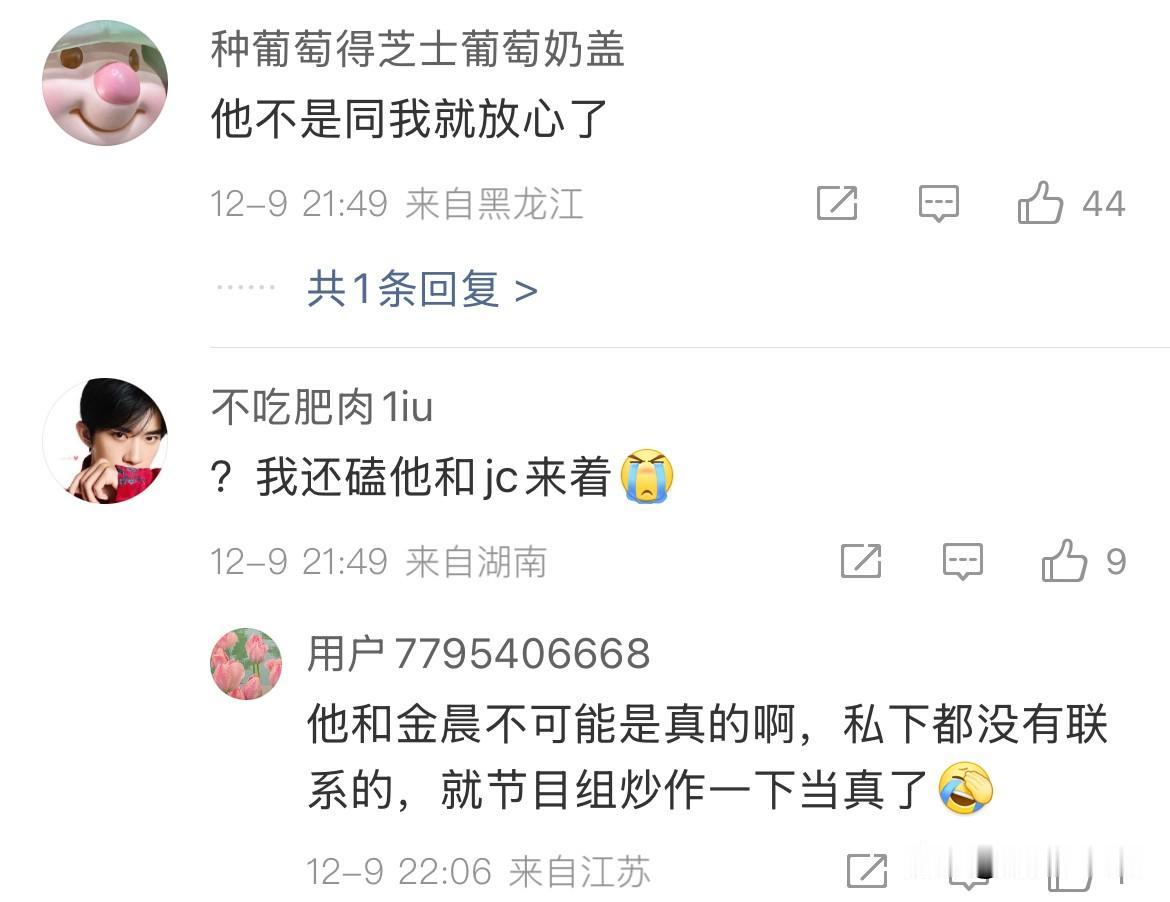Tap the repost icon on the 江苏 reply
Screen dimensions: 1170x902
(867, 870)
